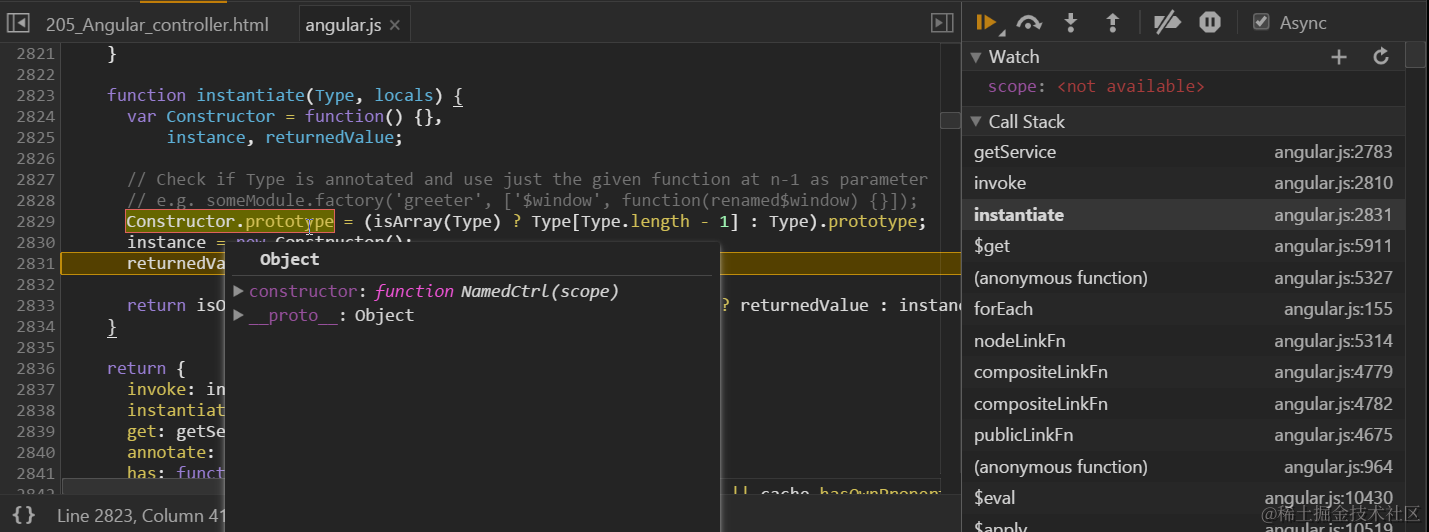
Task: Deactivate breakpoints icon
Action: 1167,22
